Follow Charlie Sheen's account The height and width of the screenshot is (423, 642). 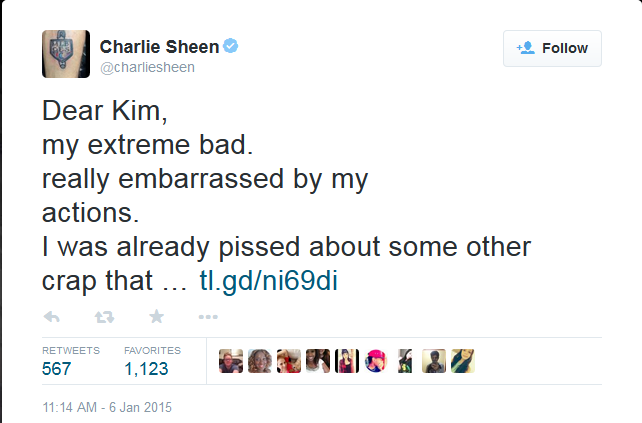click(x=552, y=48)
